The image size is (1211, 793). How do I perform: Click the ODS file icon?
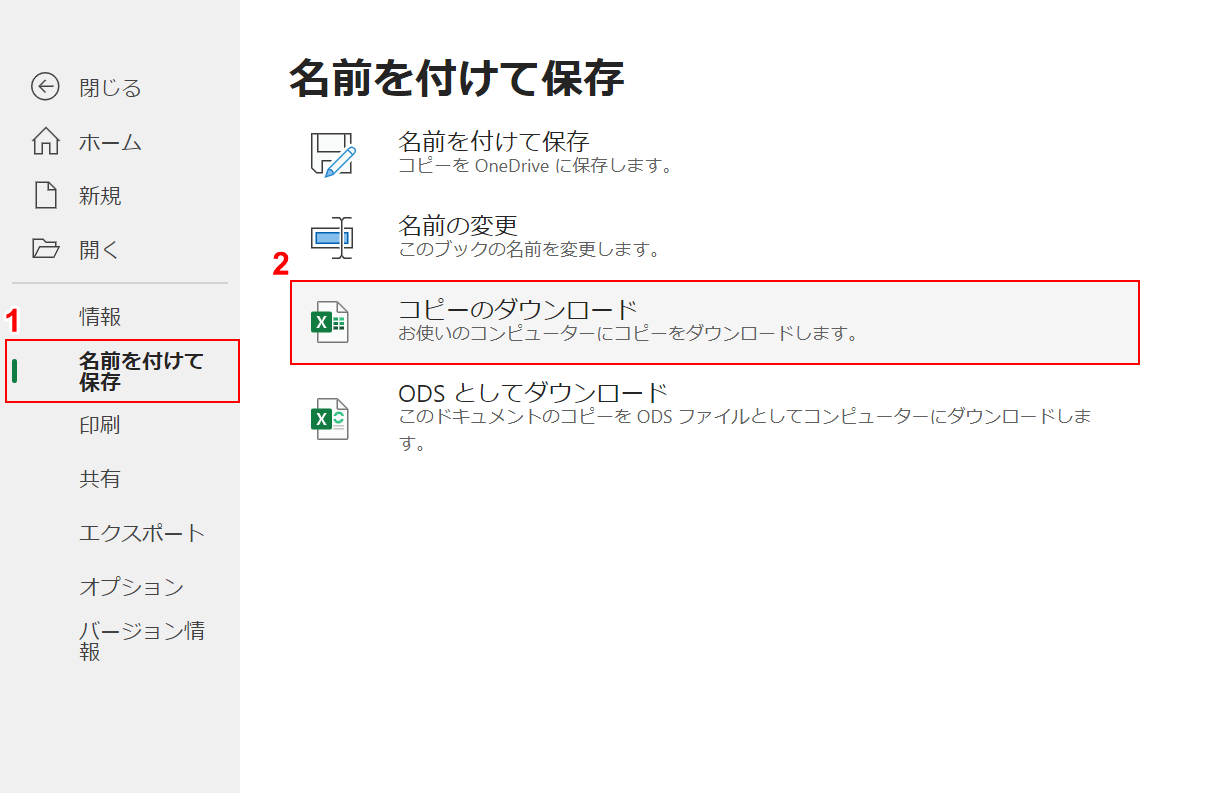[330, 419]
